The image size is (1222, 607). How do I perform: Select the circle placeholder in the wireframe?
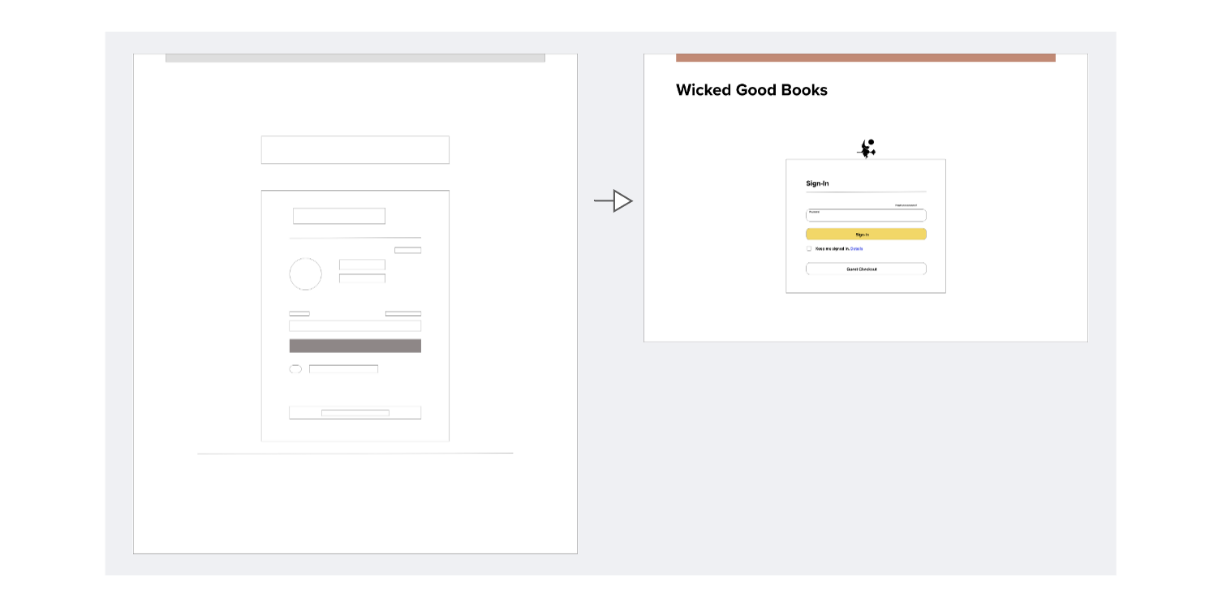point(305,274)
